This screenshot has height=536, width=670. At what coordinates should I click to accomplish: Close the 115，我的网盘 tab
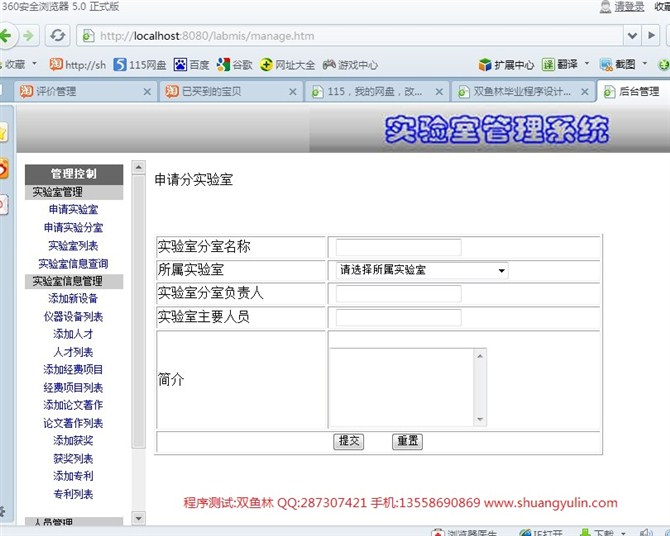point(439,91)
